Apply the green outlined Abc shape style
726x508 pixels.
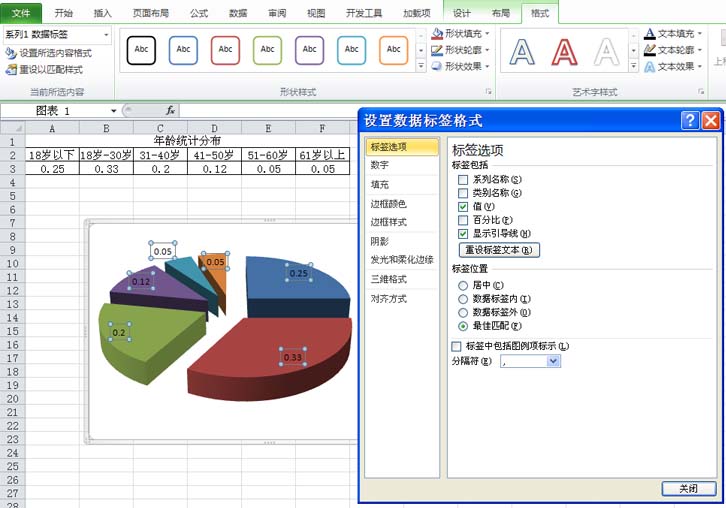pos(268,50)
